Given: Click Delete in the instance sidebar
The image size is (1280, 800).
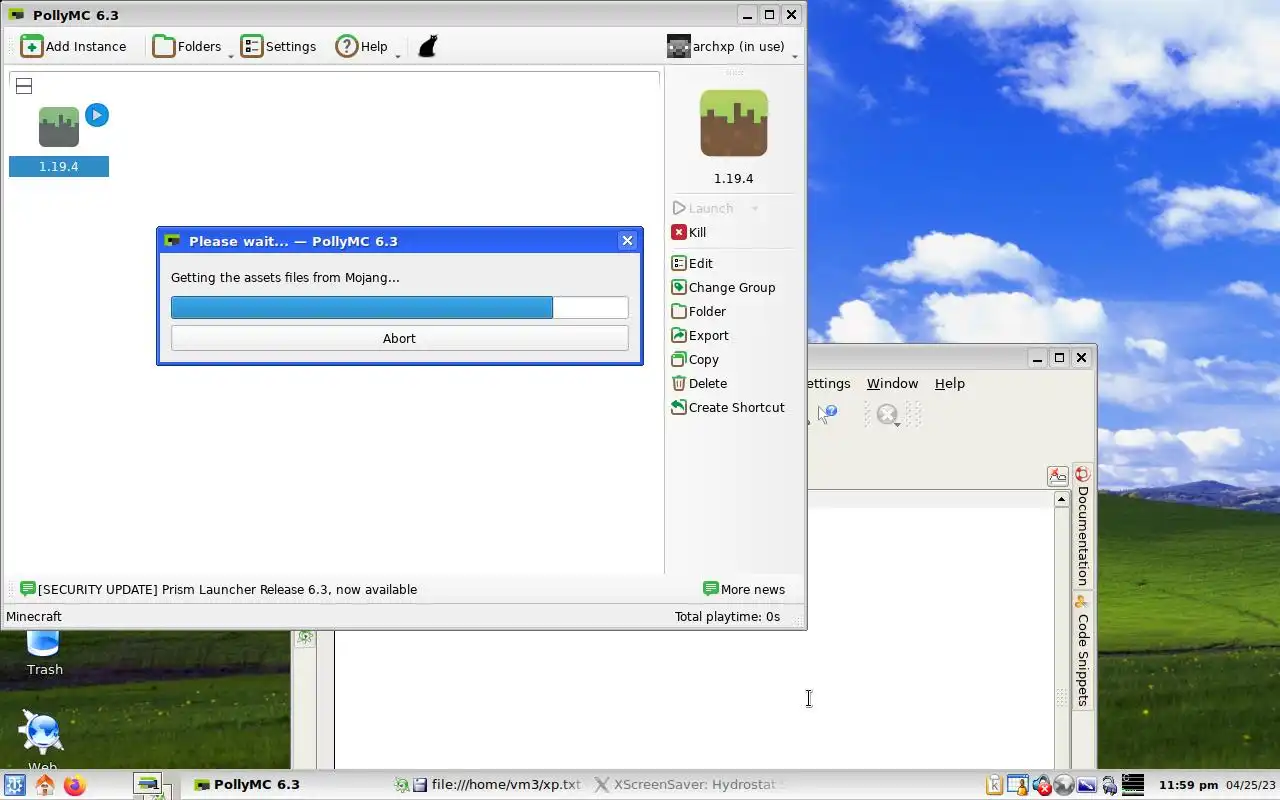Looking at the screenshot, I should 699,383.
